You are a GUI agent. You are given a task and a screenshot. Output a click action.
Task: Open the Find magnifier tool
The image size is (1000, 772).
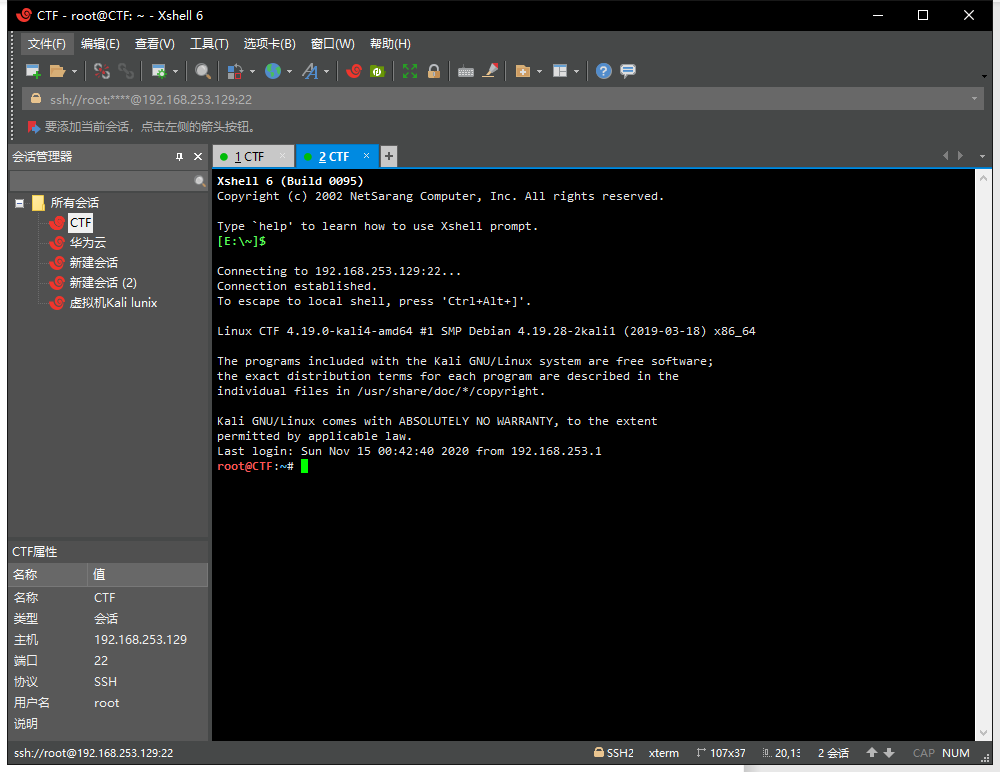click(203, 71)
